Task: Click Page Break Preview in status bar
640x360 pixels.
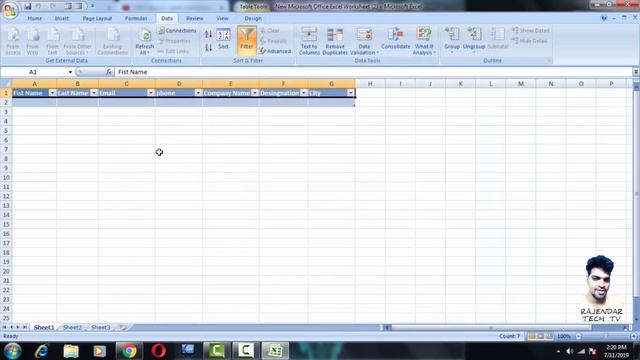Action: 549,336
